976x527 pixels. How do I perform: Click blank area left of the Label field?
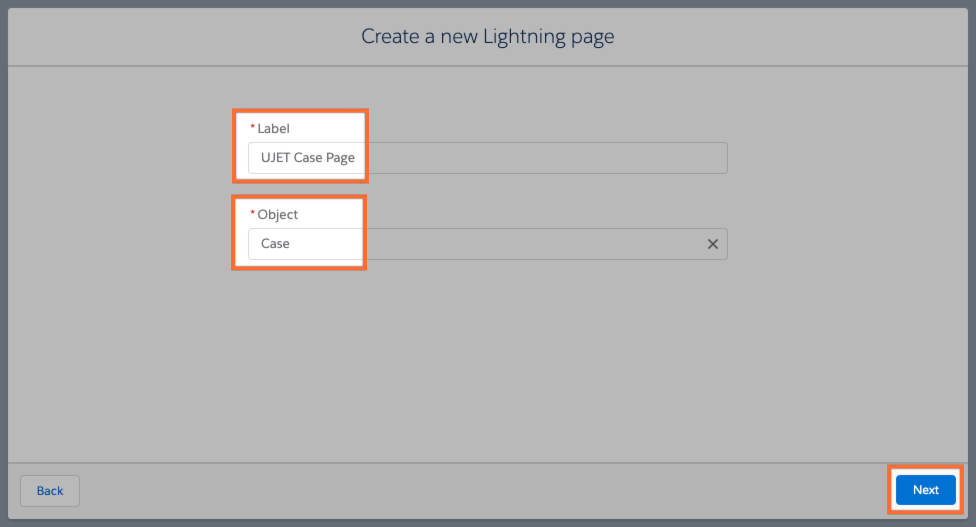click(120, 158)
